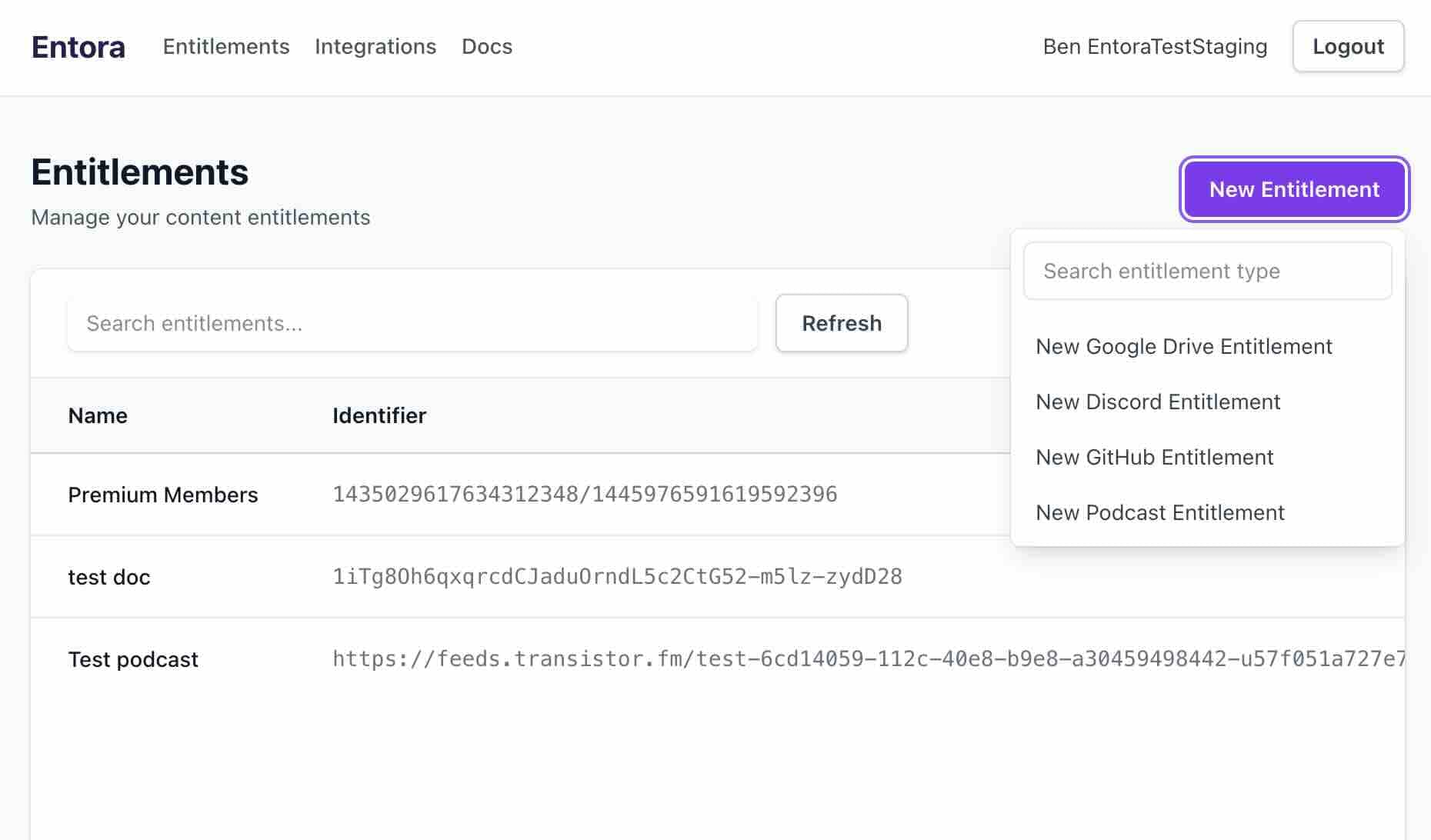The image size is (1431, 840).
Task: Select New Discord Entitlement
Action: coord(1158,402)
